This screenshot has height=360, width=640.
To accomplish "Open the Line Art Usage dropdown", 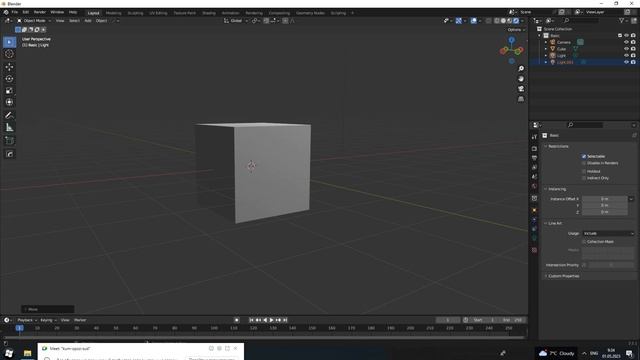I will [x=608, y=233].
